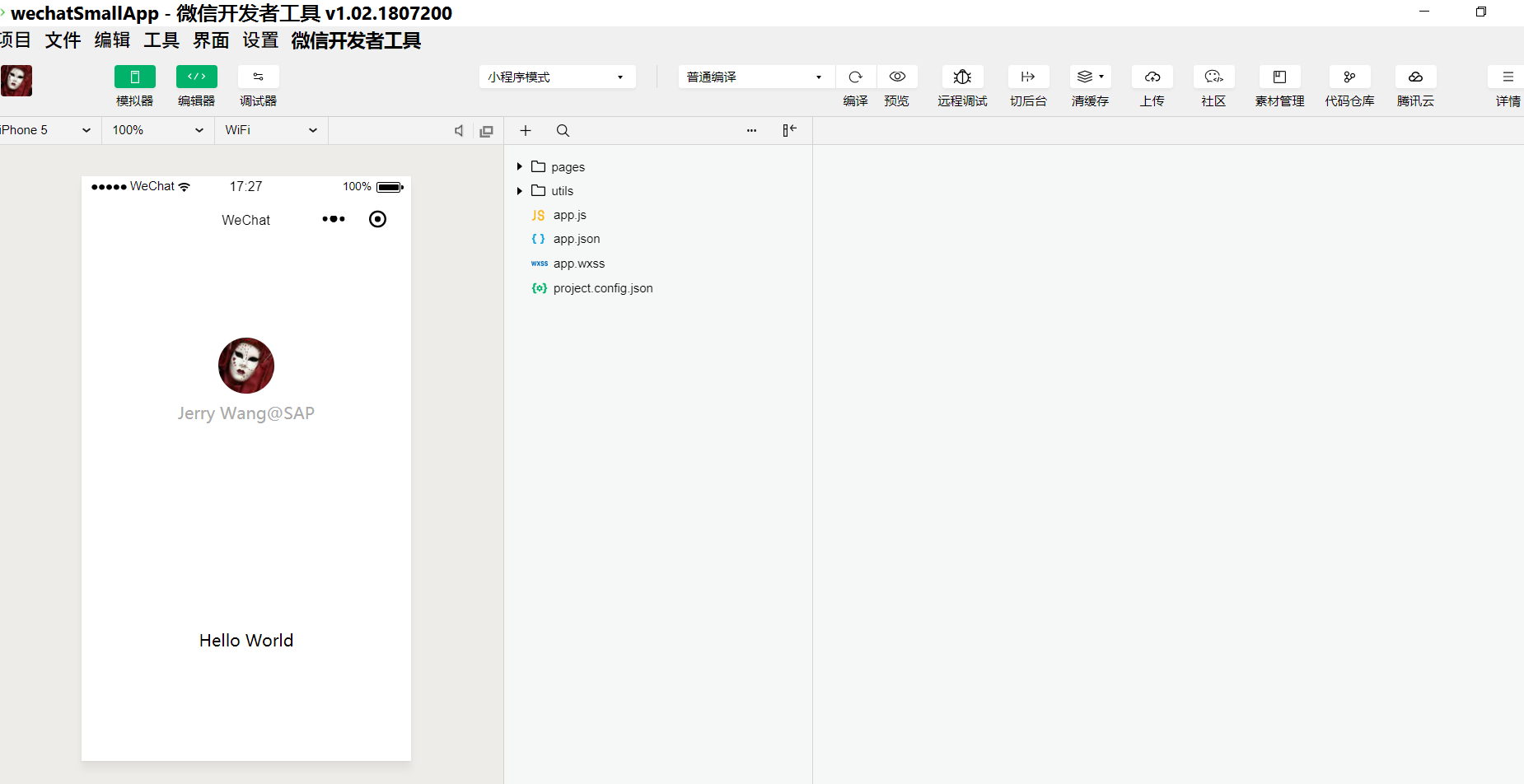The height and width of the screenshot is (784, 1524).
Task: Open the 清缓存 clear cache menu
Action: point(1091,77)
